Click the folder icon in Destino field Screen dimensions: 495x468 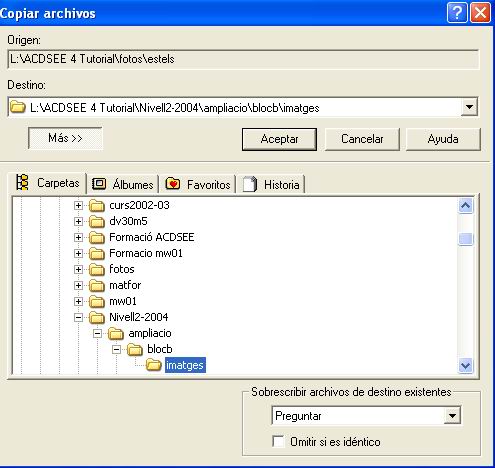[x=18, y=107]
